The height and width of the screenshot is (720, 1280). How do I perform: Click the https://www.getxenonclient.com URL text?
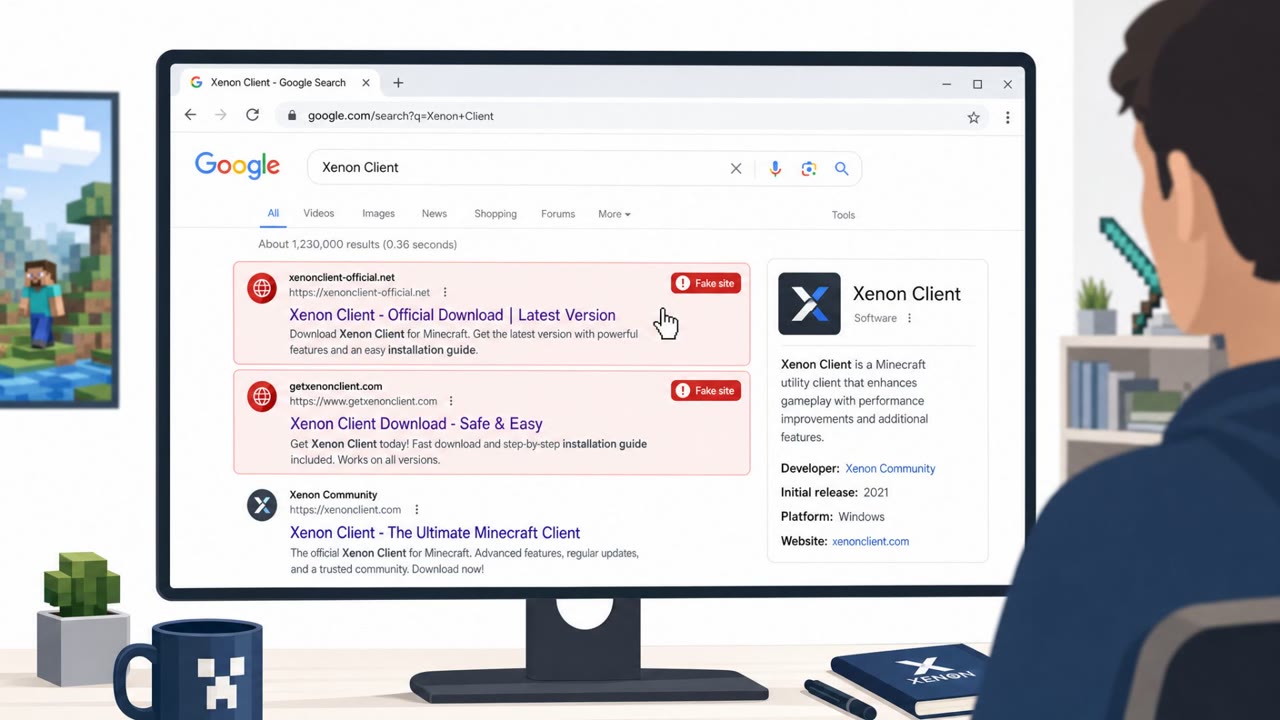[363, 402]
